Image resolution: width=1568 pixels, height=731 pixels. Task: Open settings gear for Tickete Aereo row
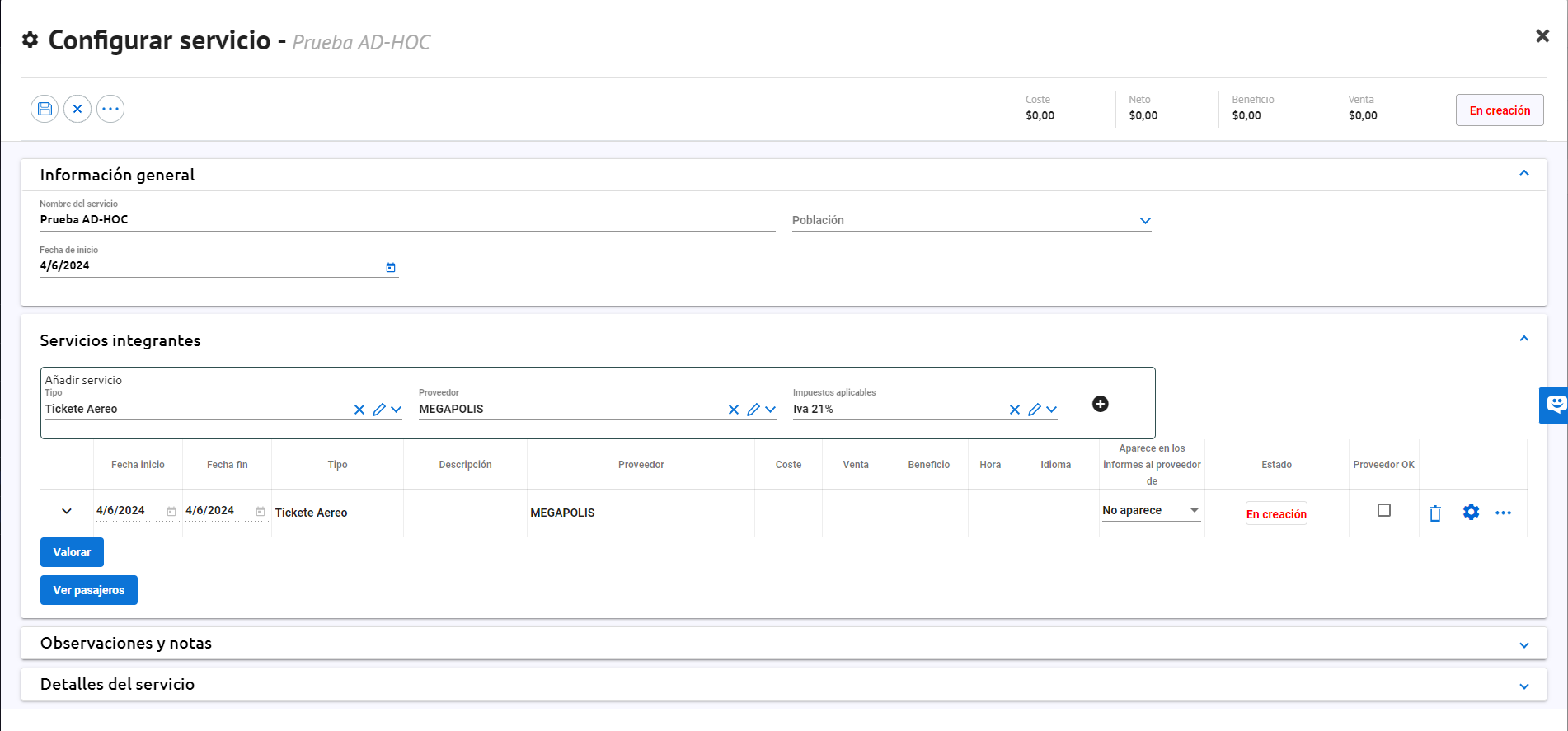(x=1471, y=513)
